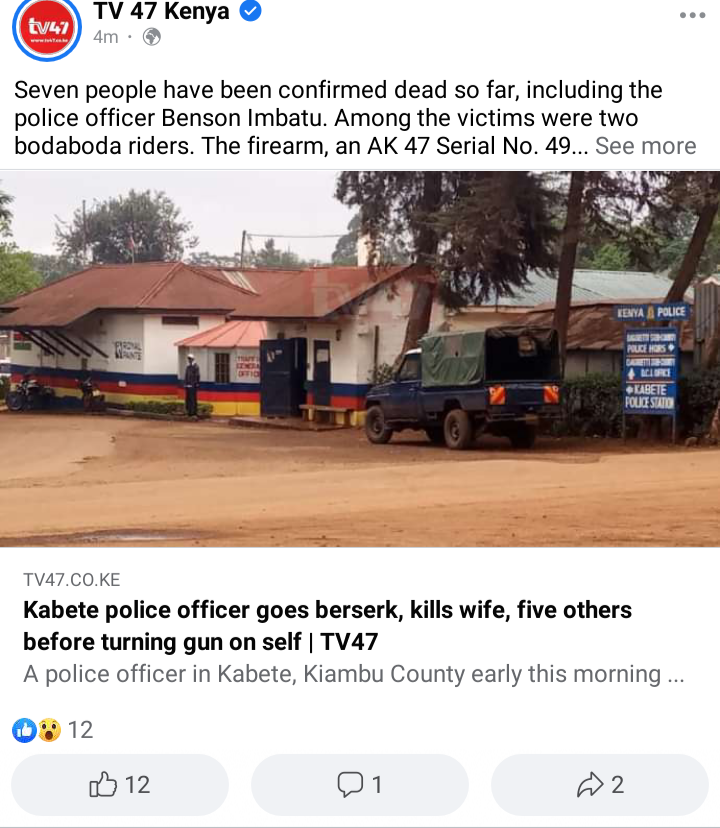Viewport: 720px width, 828px height.
Task: Click the 4m post timestamp
Action: 106,37
